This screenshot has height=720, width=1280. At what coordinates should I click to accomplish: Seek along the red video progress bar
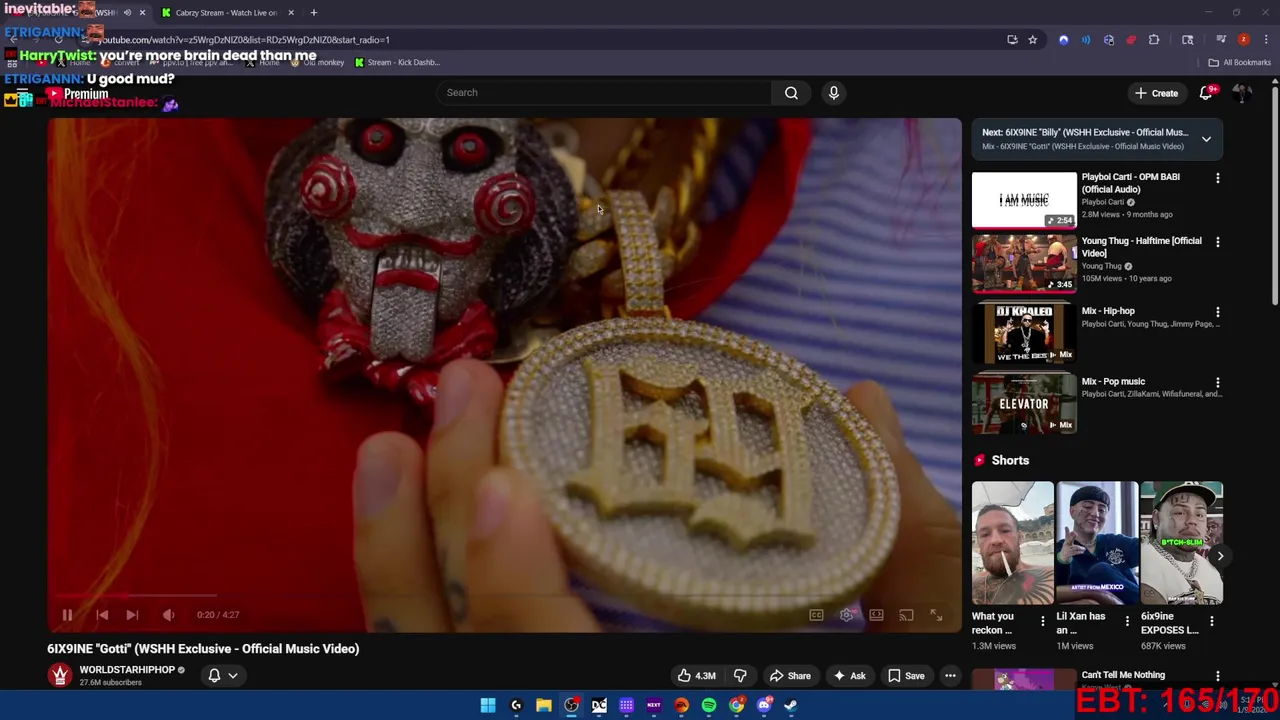point(505,595)
